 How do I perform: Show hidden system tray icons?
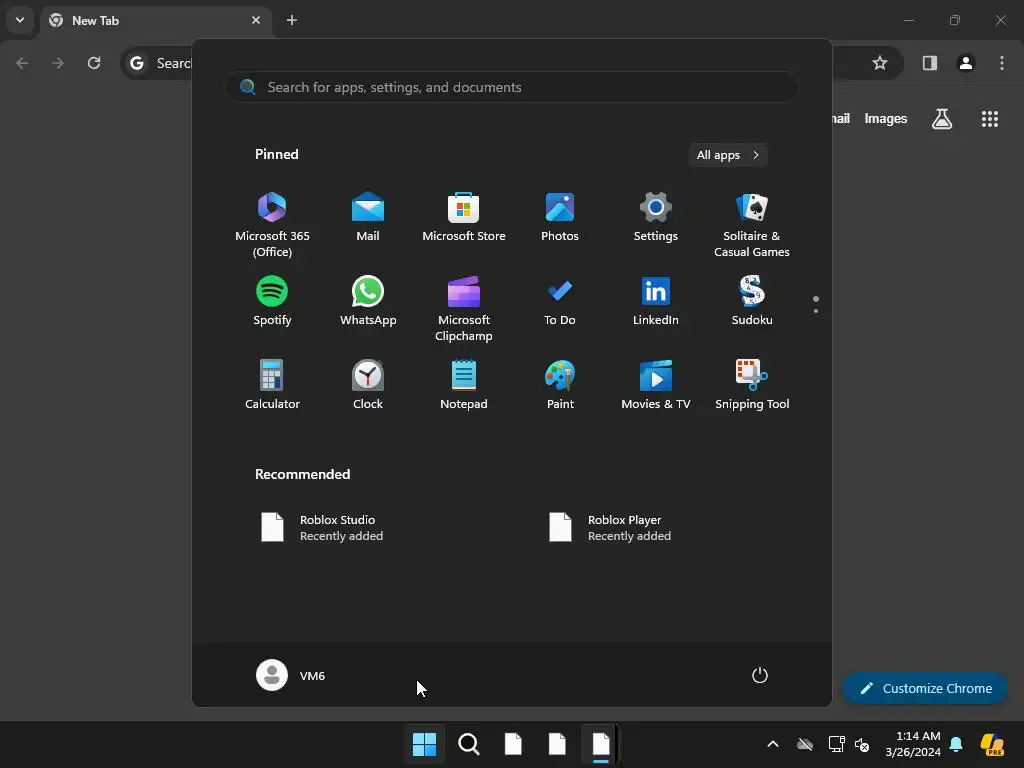tap(773, 744)
